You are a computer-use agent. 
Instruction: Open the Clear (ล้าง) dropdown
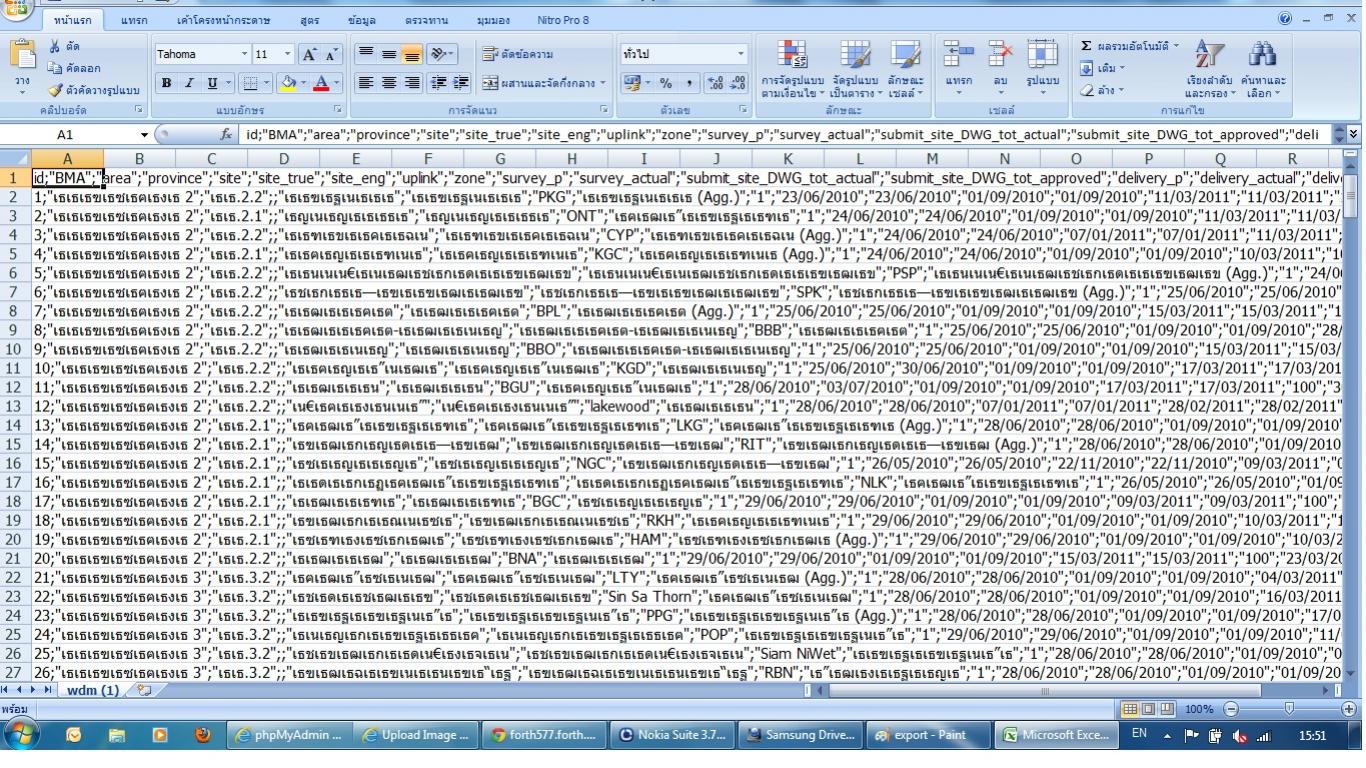click(x=1101, y=90)
